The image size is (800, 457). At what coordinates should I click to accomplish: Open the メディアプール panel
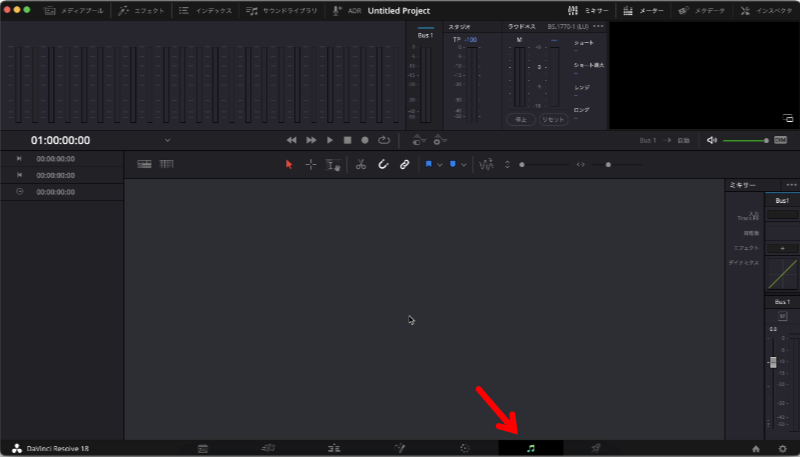click(73, 11)
